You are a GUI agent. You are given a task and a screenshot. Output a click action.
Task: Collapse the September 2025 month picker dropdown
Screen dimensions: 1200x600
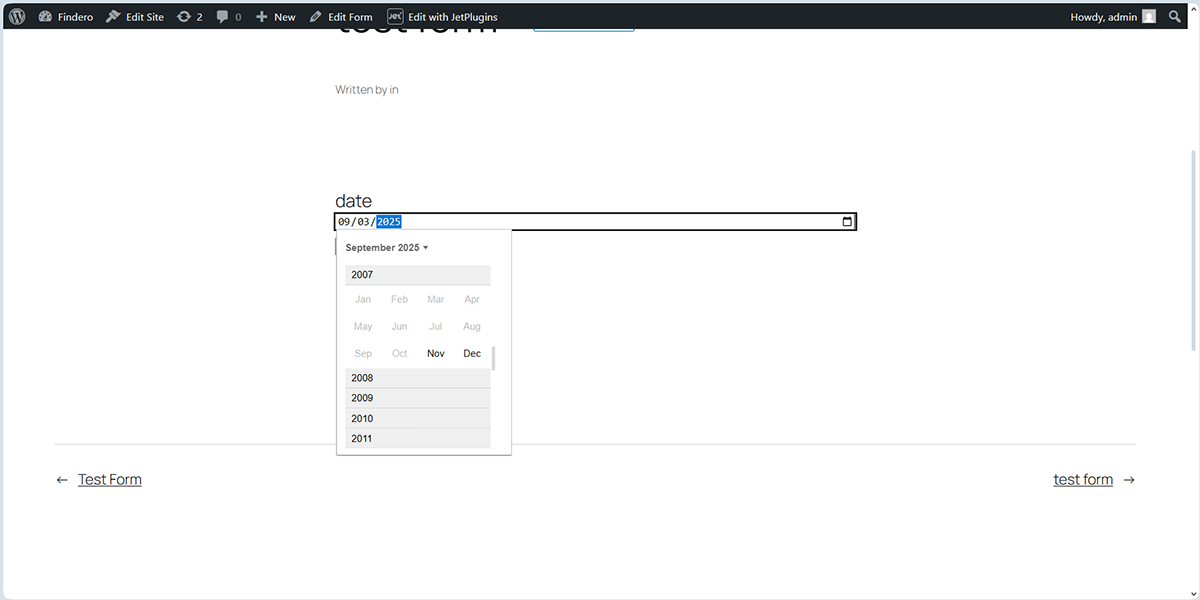387,247
